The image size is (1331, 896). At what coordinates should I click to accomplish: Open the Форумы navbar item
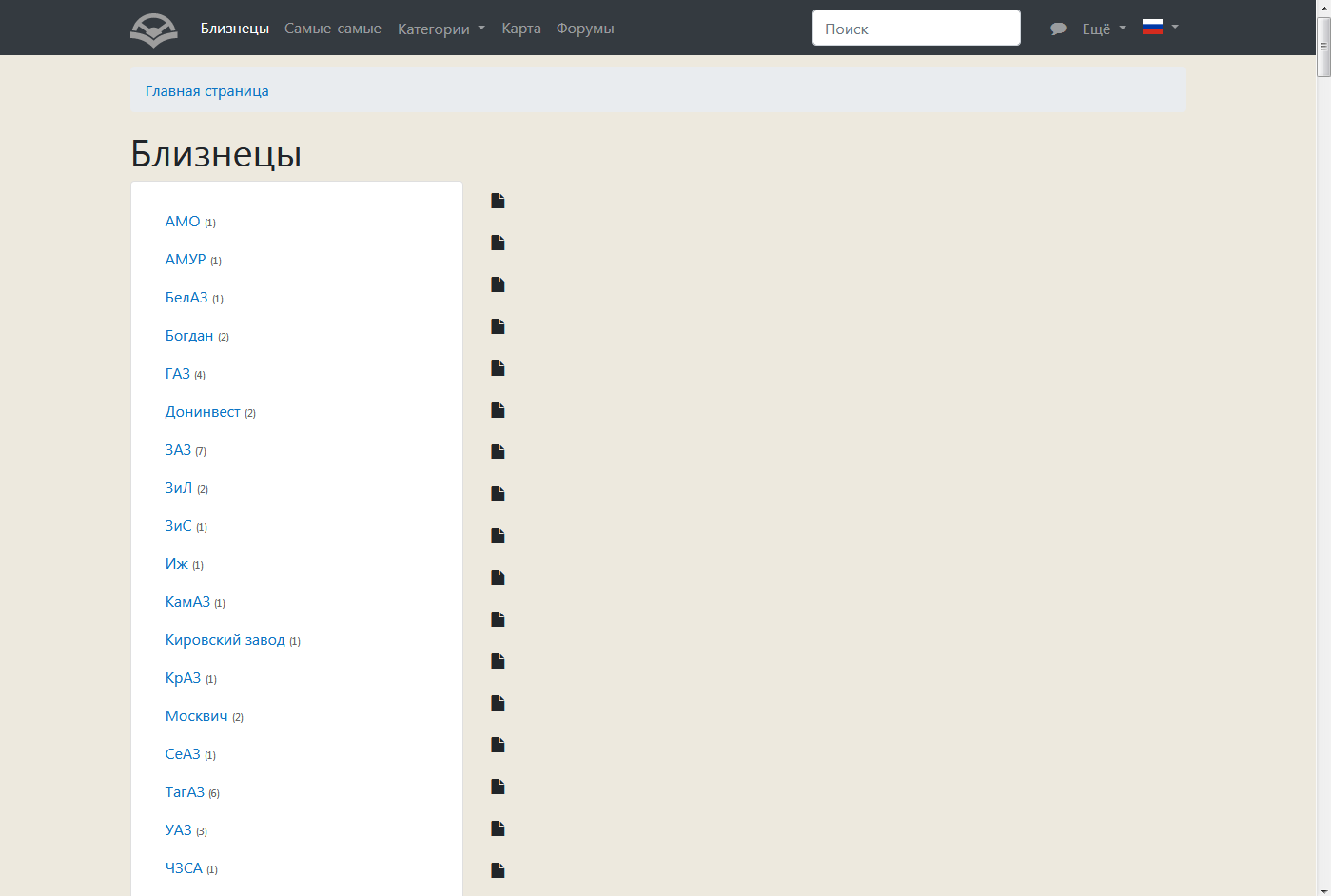(585, 29)
